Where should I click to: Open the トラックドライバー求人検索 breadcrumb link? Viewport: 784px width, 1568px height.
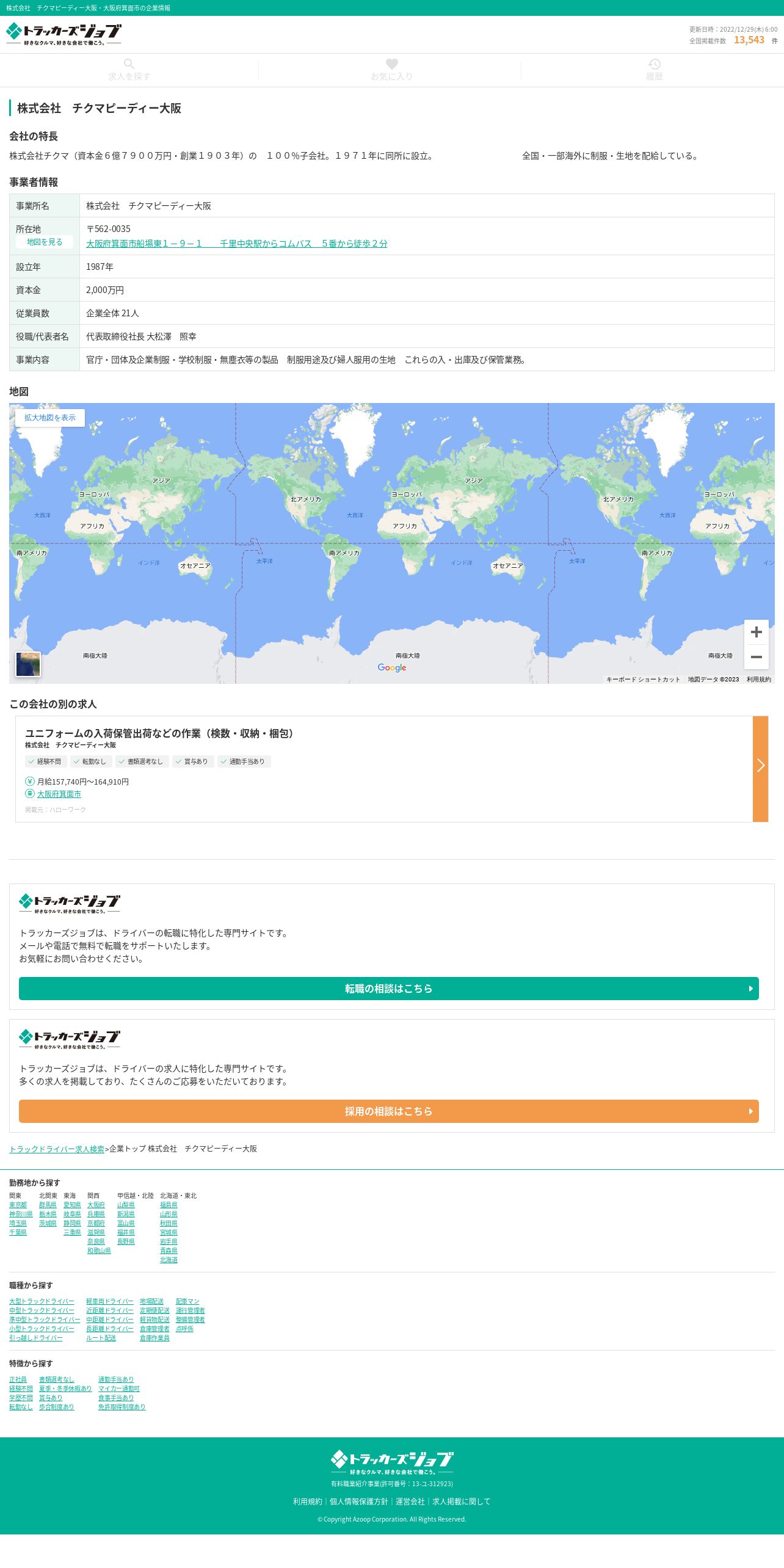click(57, 1149)
